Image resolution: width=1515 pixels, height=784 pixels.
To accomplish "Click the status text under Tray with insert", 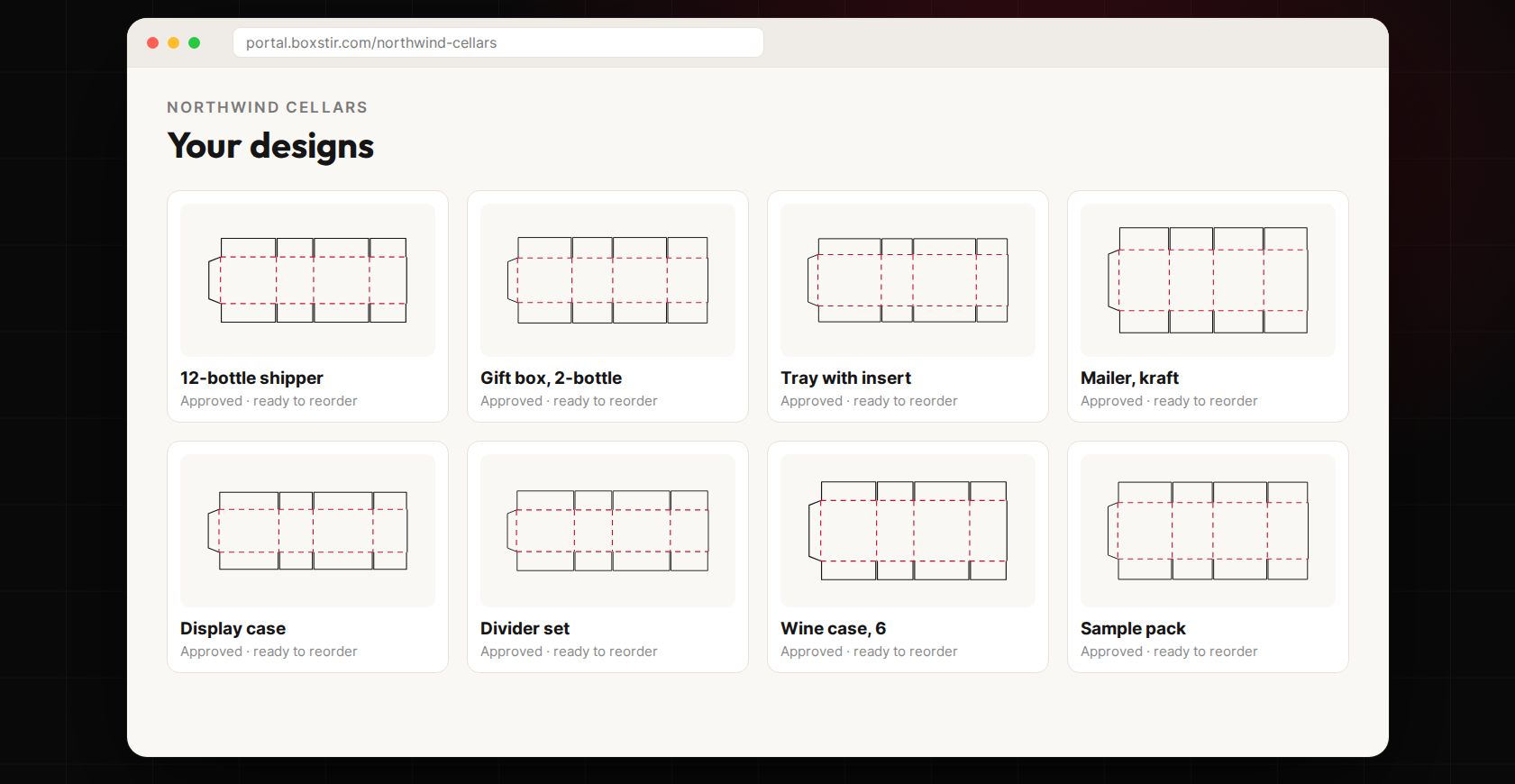I will pyautogui.click(x=869, y=401).
